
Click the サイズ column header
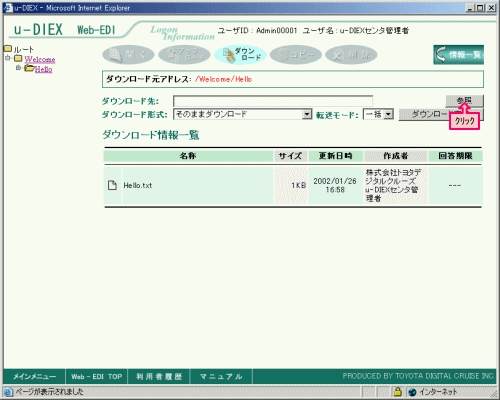(290, 156)
